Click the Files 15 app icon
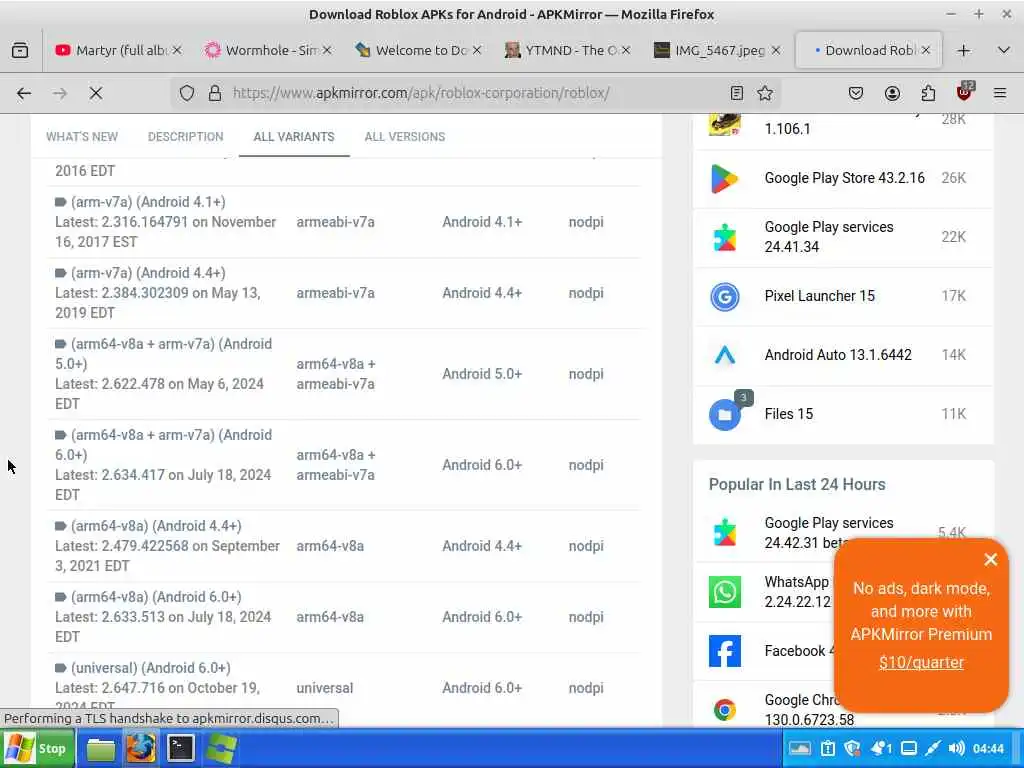The height and width of the screenshot is (768, 1024). 724,414
